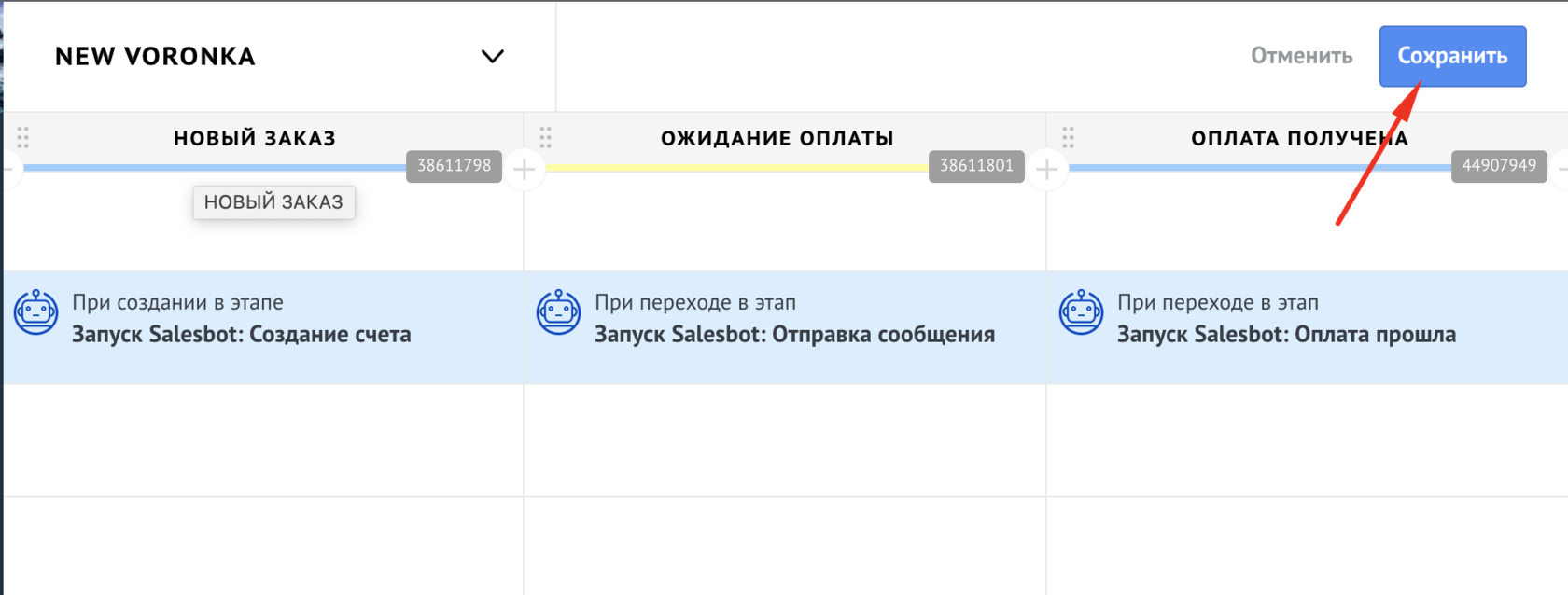
Task: Click the robot icon for Оплата прошла Salesbot
Action: 1082,312
